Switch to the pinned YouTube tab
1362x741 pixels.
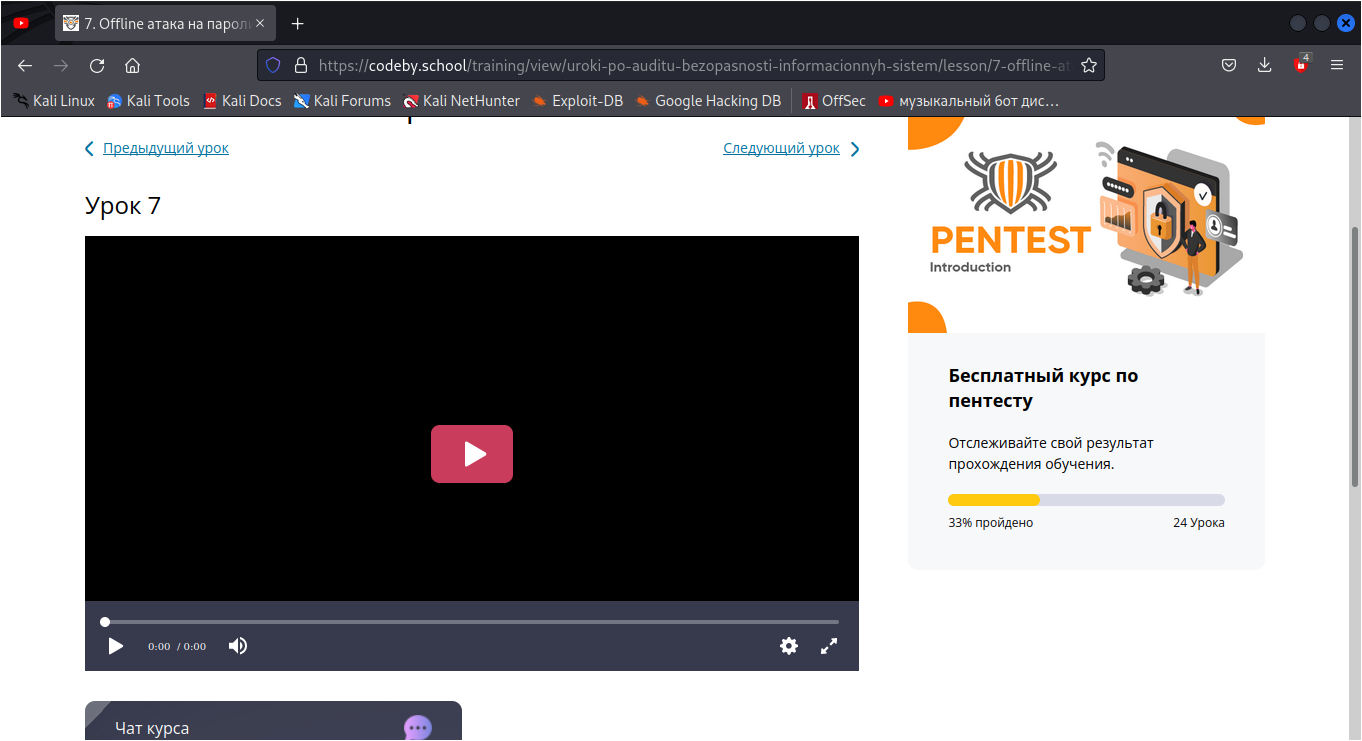click(x=21, y=23)
